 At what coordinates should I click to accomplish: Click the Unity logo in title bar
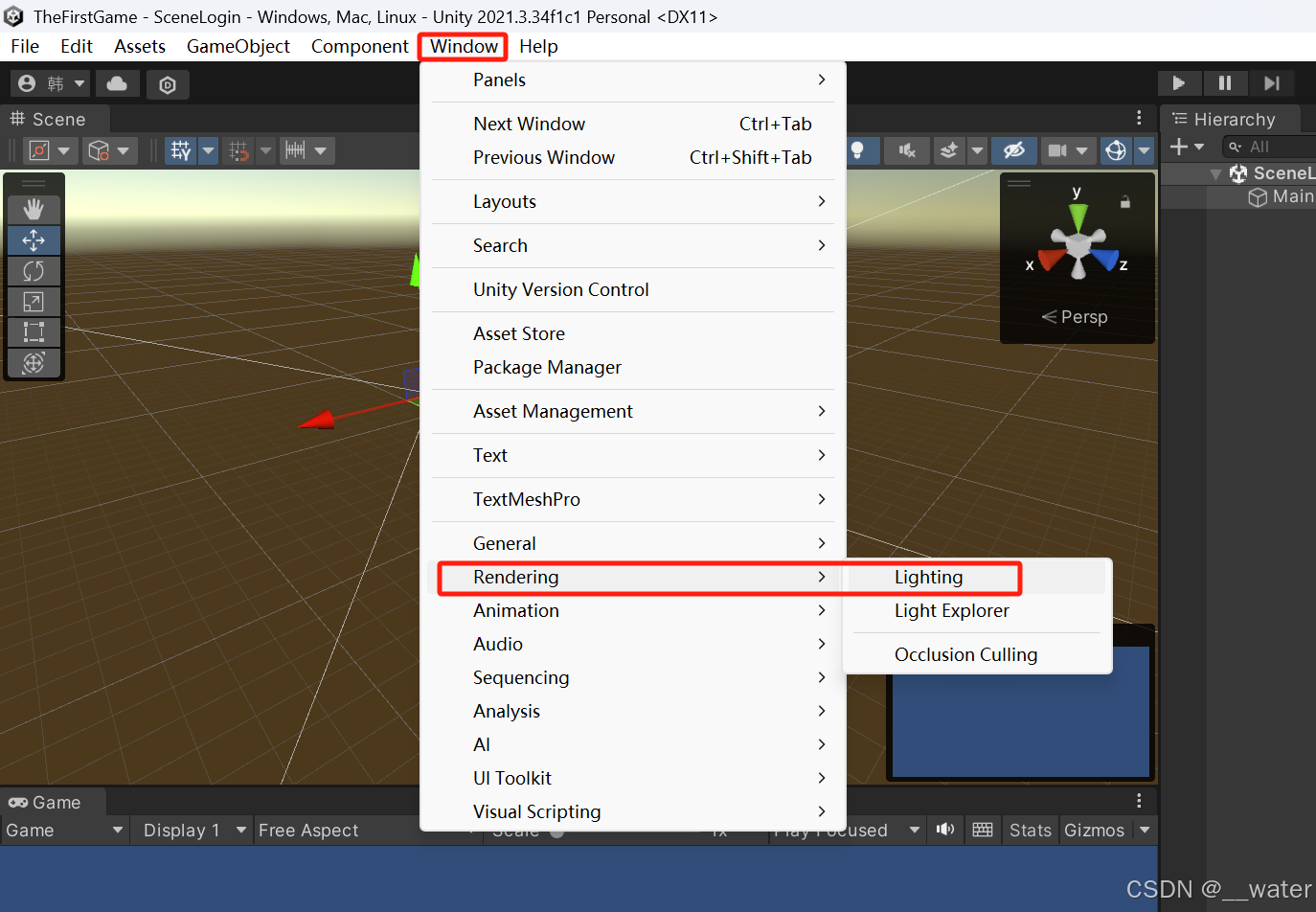(x=13, y=16)
